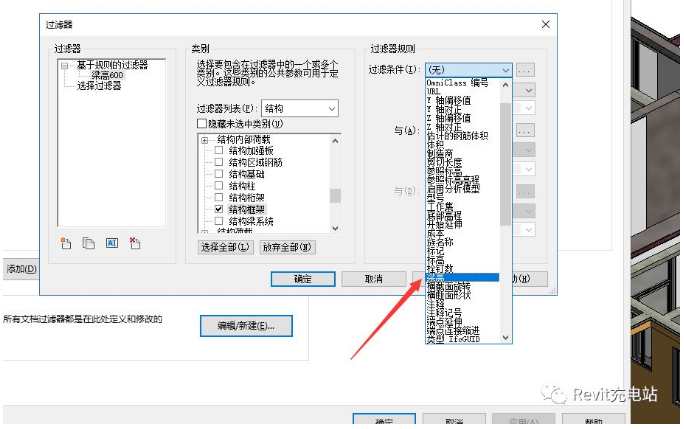Check the 结构加强板 category
The width and height of the screenshot is (684, 429).
tap(219, 151)
